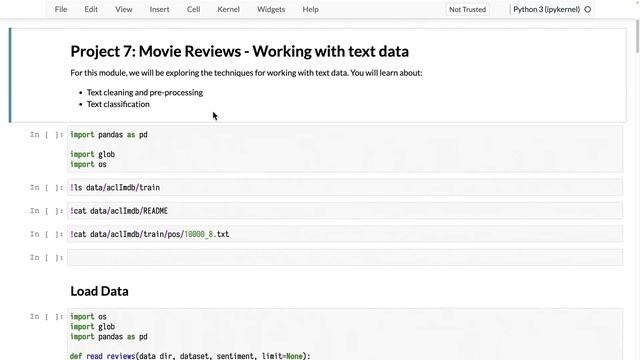
Task: Click the kernel idle status circle icon
Action: (x=588, y=9)
